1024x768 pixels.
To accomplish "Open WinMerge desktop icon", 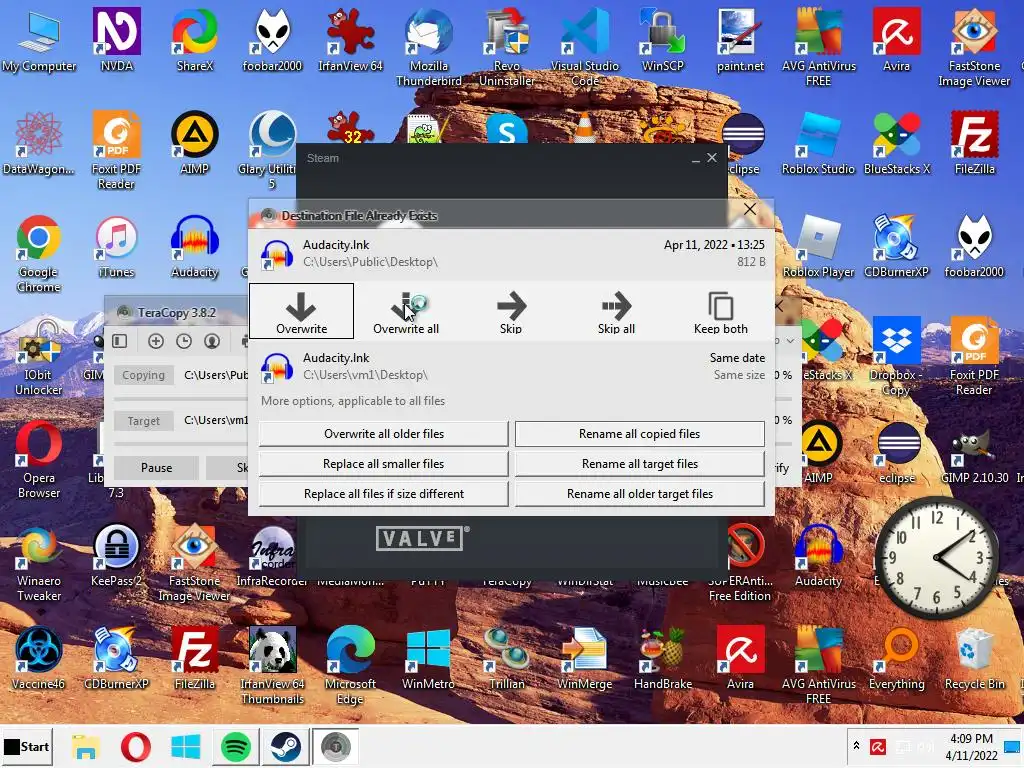I will click(584, 658).
